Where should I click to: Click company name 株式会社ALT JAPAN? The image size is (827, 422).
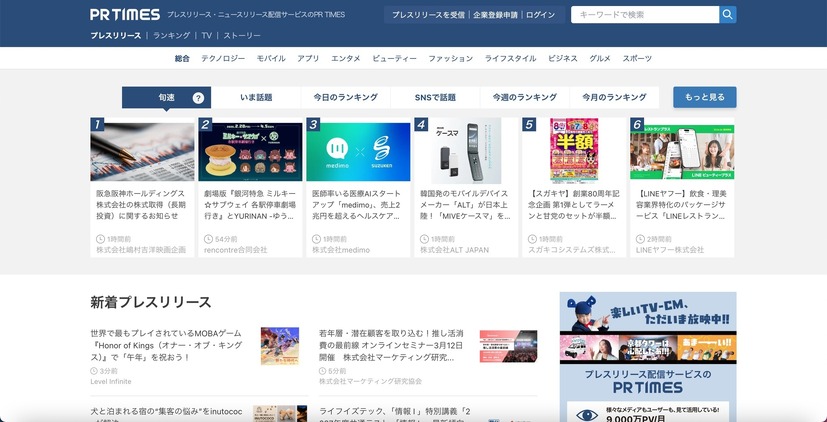[x=455, y=250]
